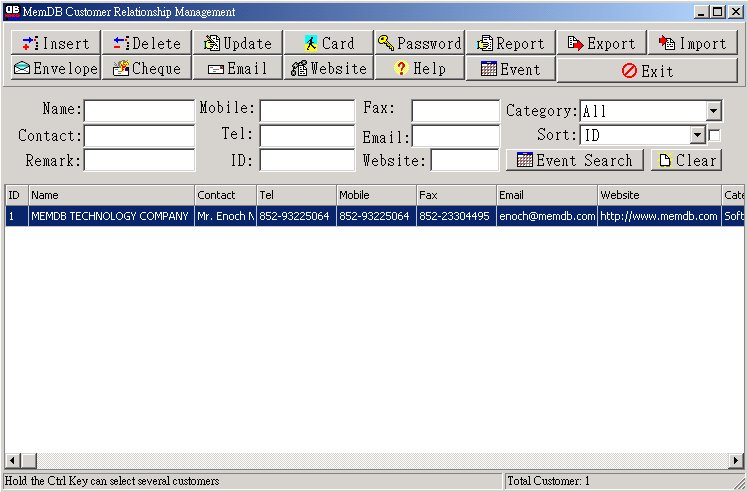748x492 pixels.
Task: Click the Ctrl Key hint status text
Action: [112, 481]
